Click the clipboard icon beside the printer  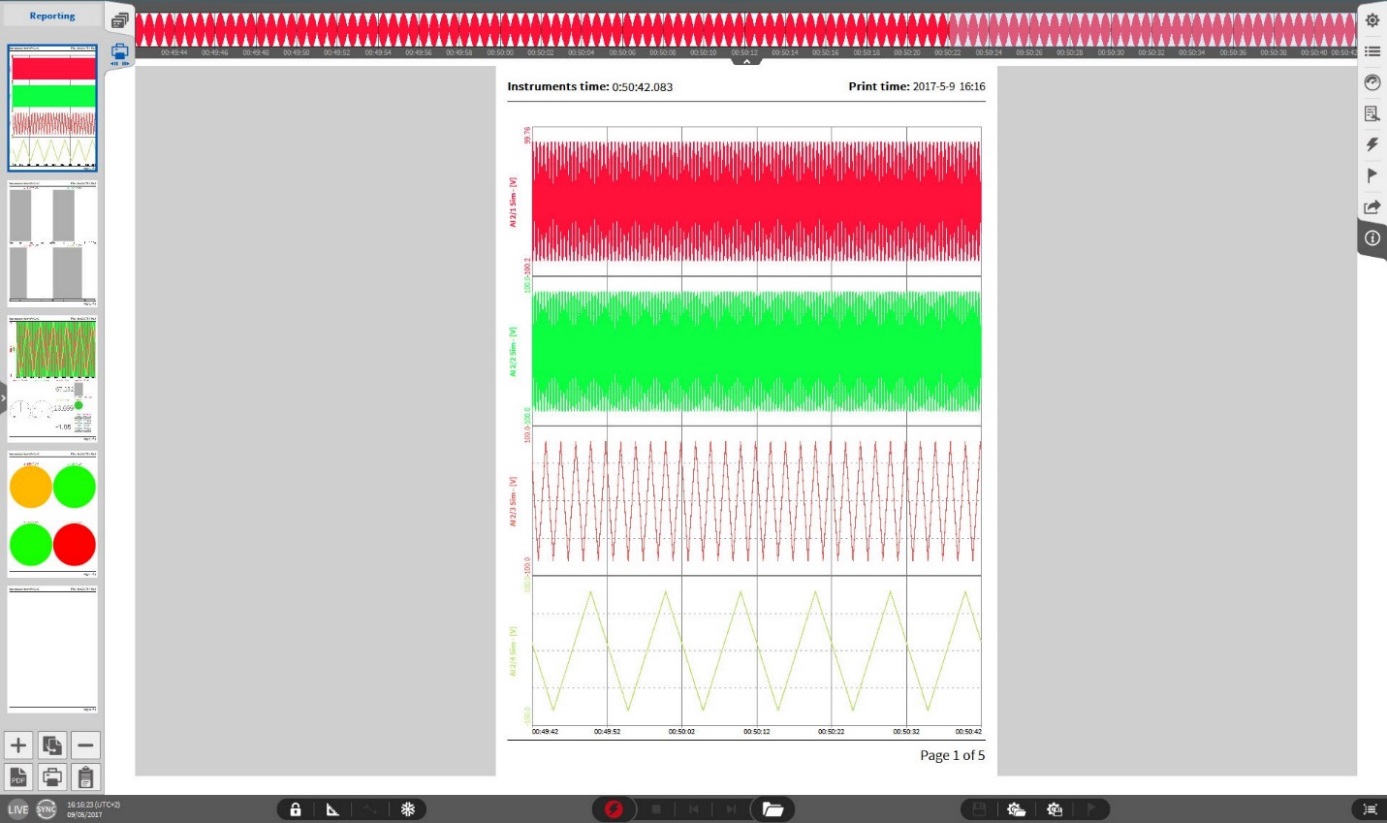tap(86, 777)
